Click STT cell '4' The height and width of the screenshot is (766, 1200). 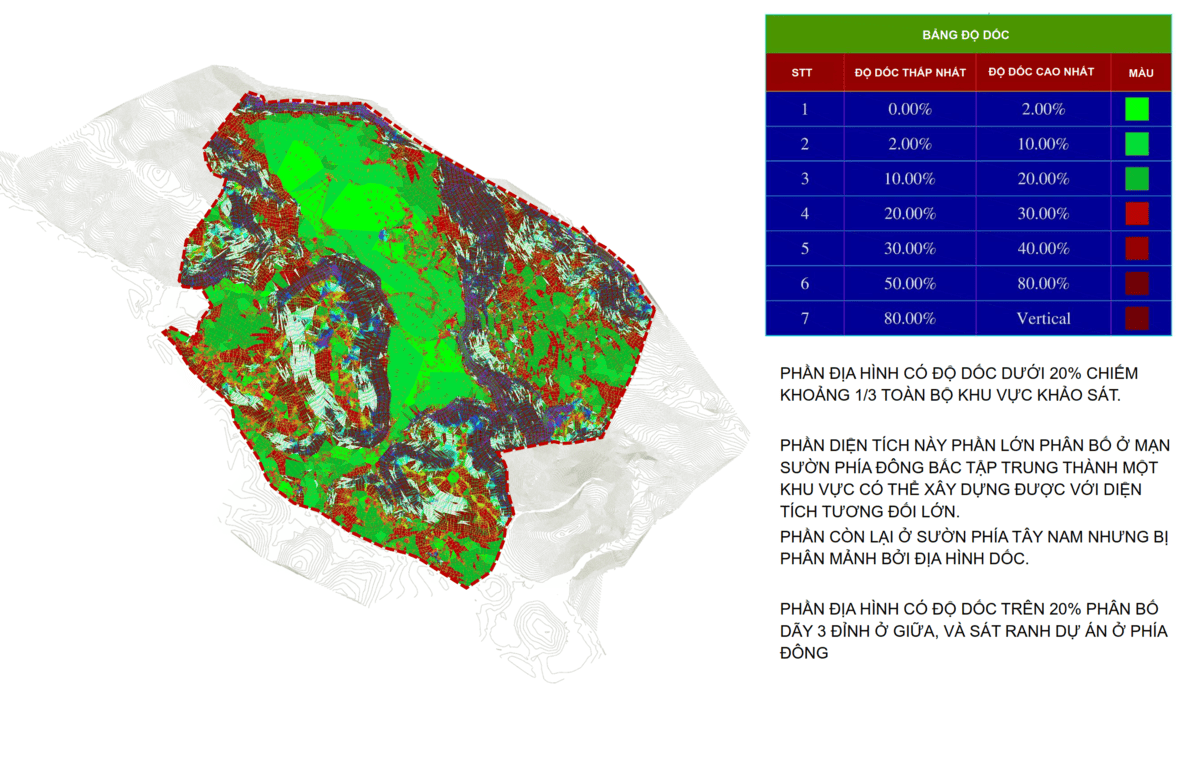pos(804,213)
